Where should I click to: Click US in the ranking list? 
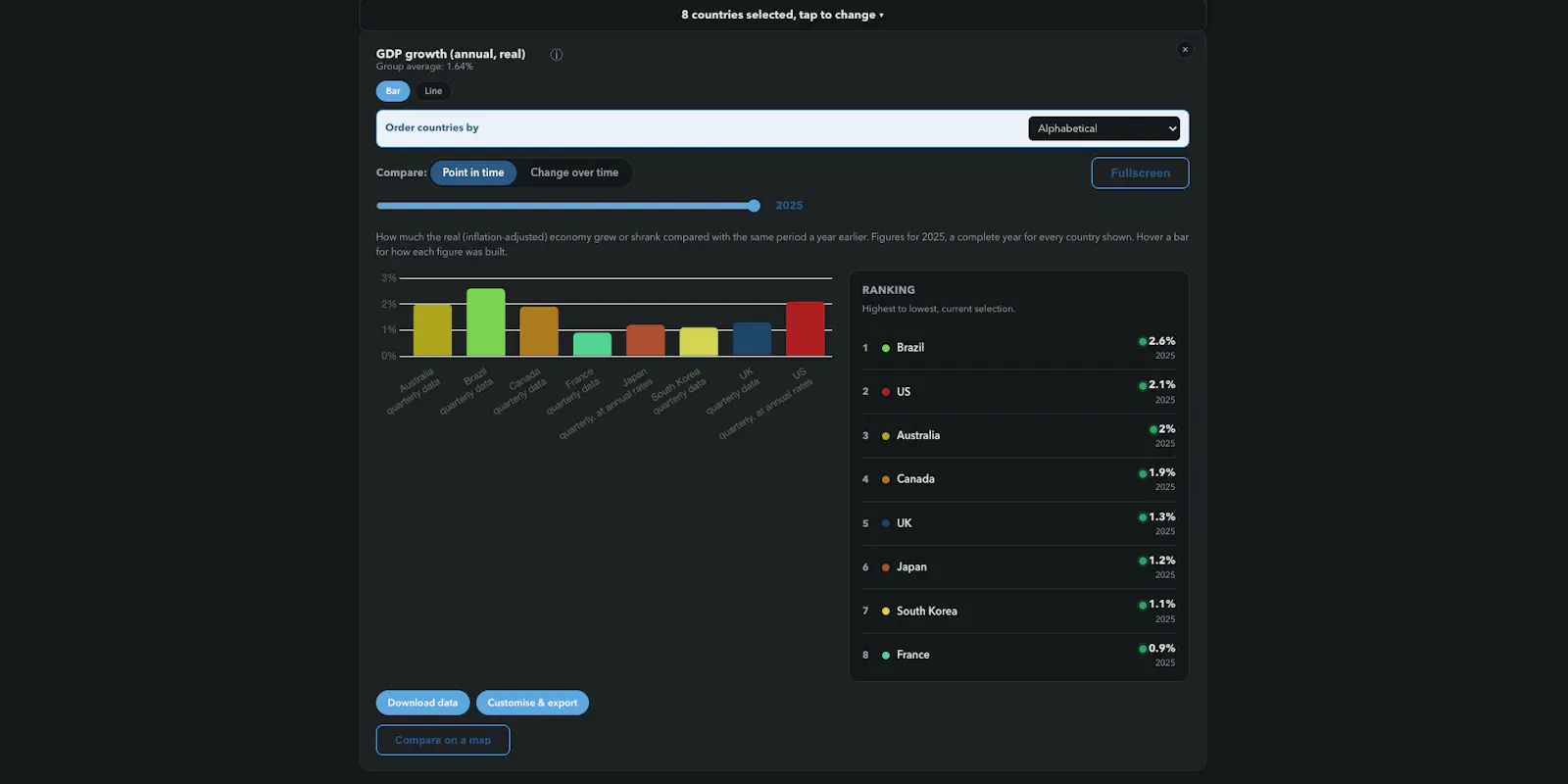pyautogui.click(x=1018, y=392)
